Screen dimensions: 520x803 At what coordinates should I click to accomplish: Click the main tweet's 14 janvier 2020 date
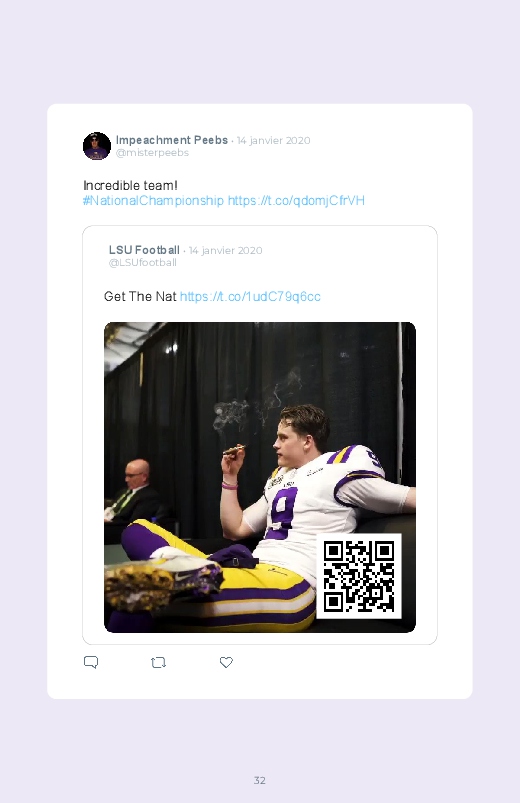pyautogui.click(x=274, y=140)
